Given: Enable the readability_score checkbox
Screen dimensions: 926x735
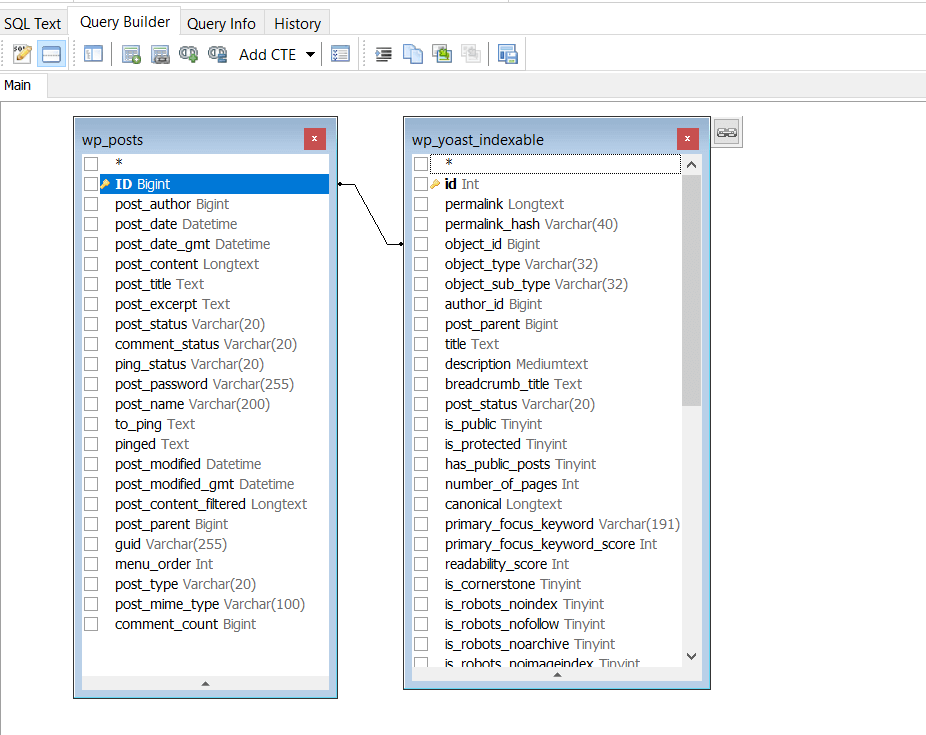Looking at the screenshot, I should [421, 564].
